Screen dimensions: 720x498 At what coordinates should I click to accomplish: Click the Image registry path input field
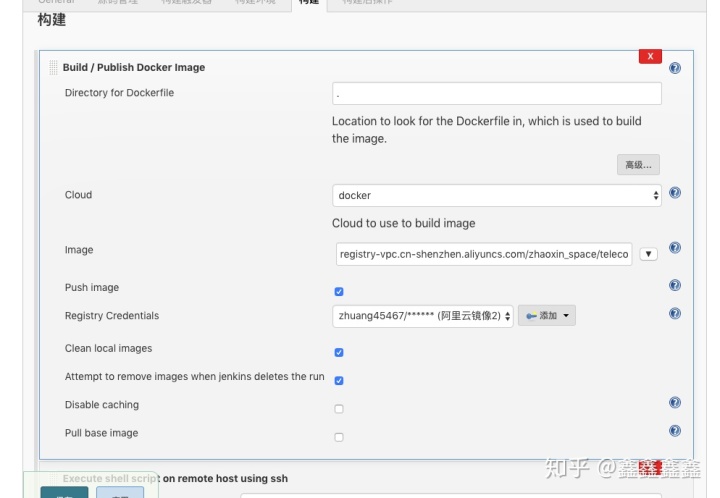484,254
